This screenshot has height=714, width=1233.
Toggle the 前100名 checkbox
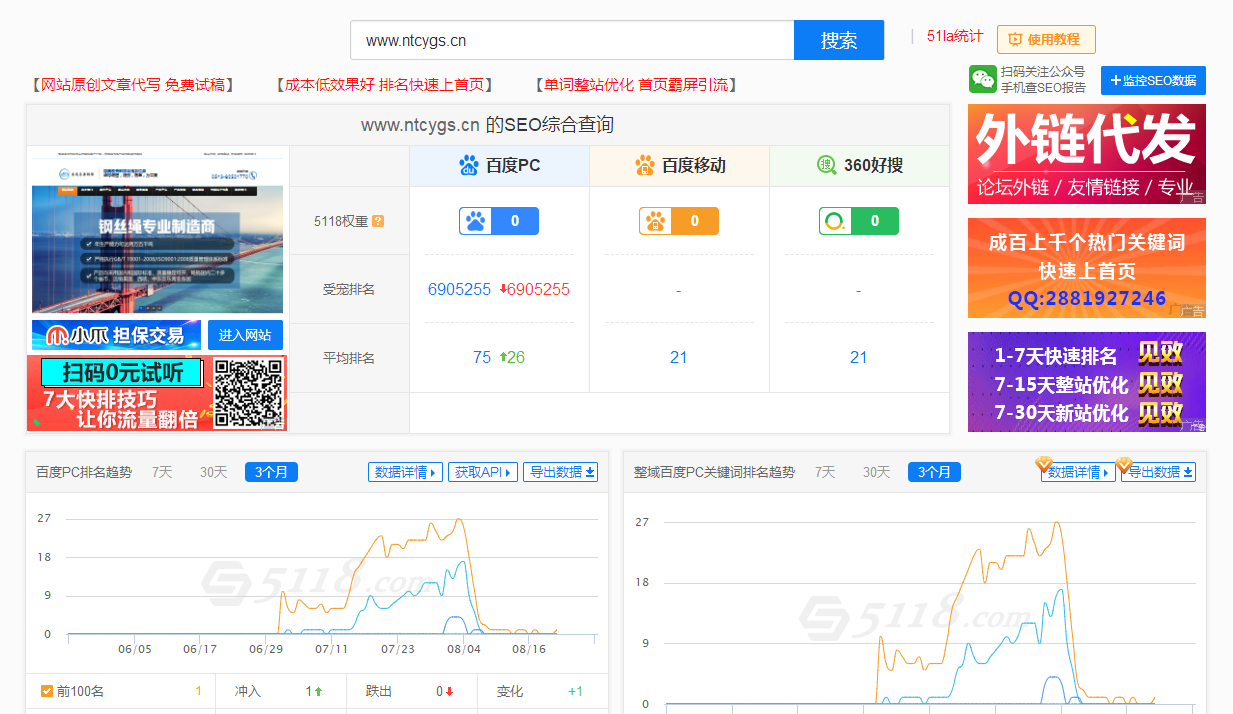pyautogui.click(x=47, y=691)
